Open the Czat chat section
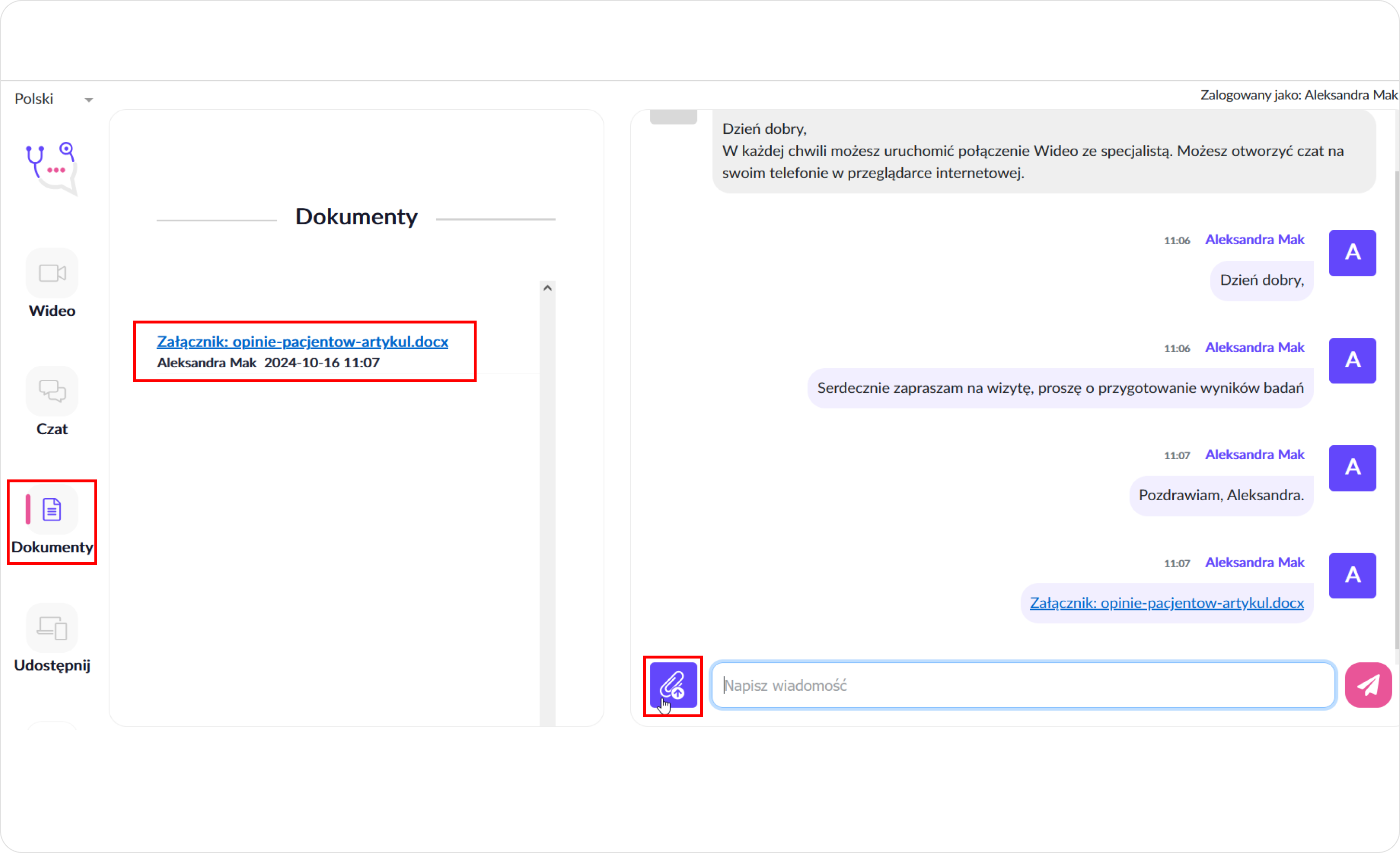The image size is (1400, 853). 52,402
